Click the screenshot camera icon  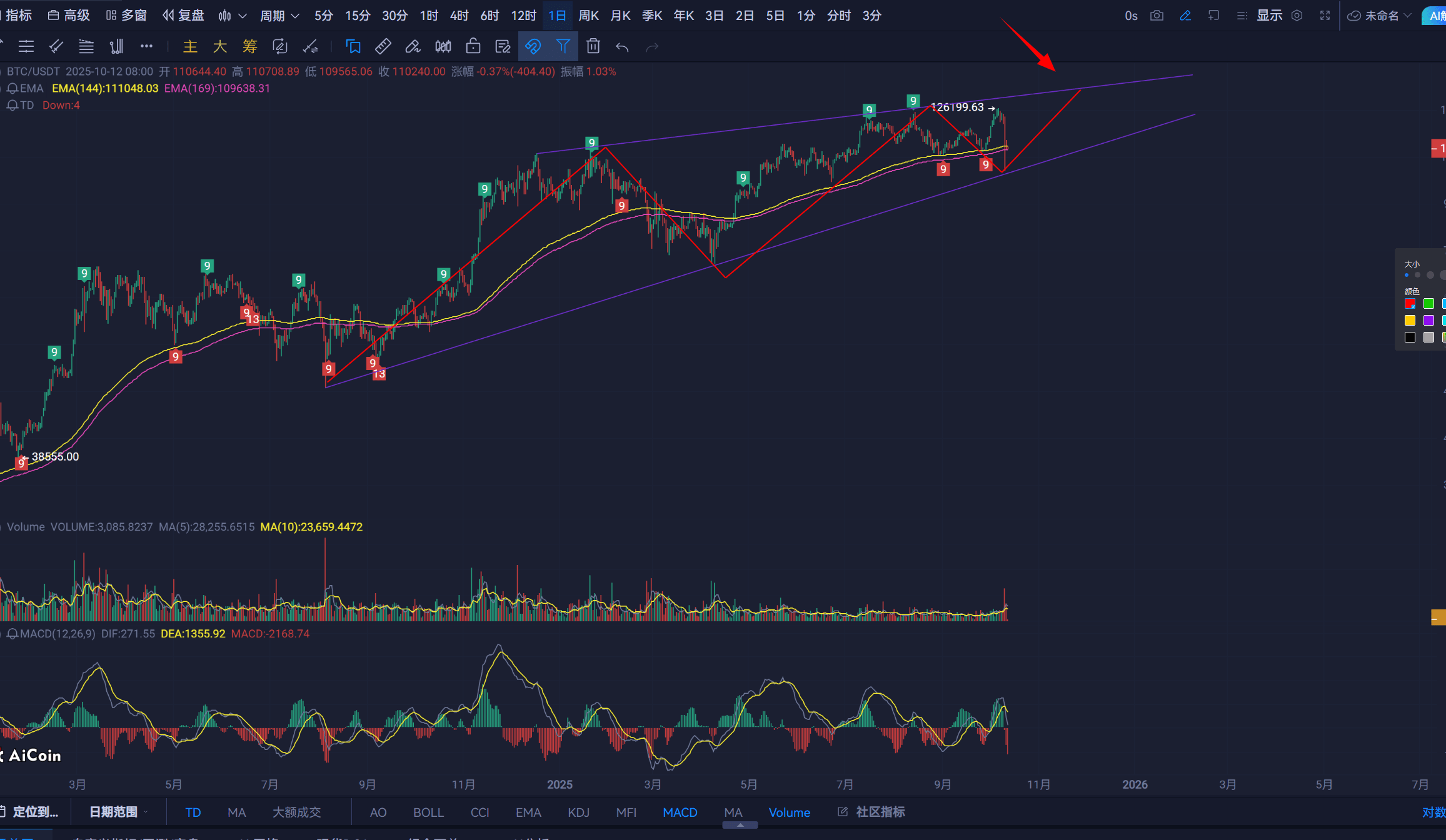1157,16
